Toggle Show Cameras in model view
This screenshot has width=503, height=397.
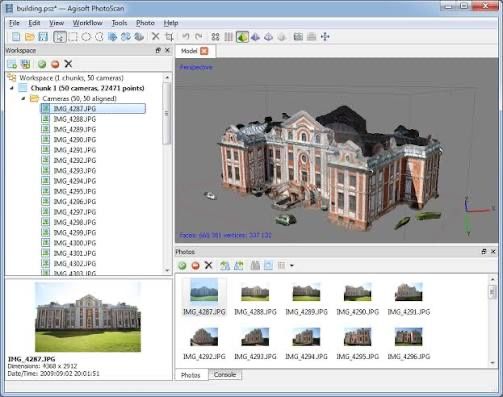pos(298,37)
